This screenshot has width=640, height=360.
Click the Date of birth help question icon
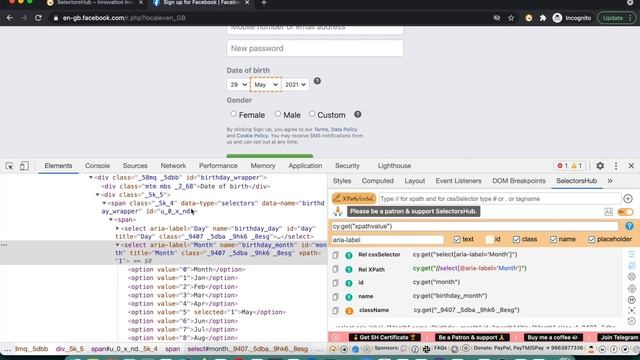[317, 81]
